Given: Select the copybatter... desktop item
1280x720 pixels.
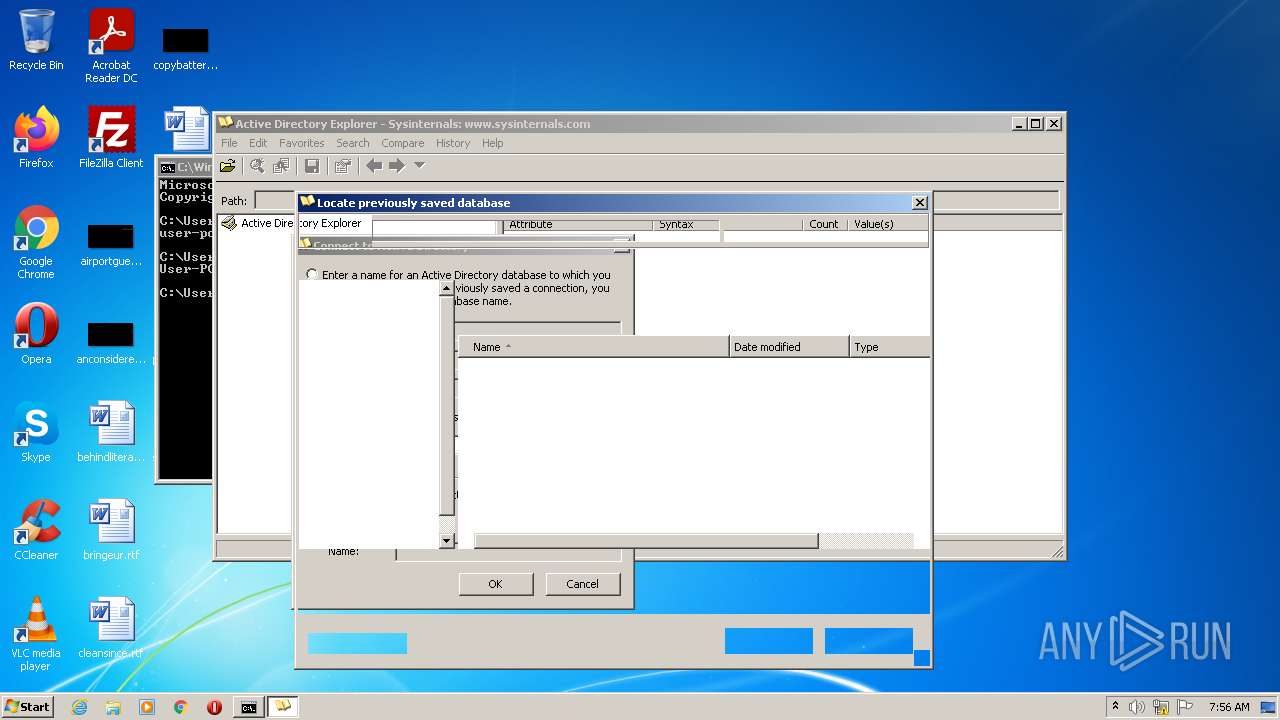Looking at the screenshot, I should click(x=185, y=48).
